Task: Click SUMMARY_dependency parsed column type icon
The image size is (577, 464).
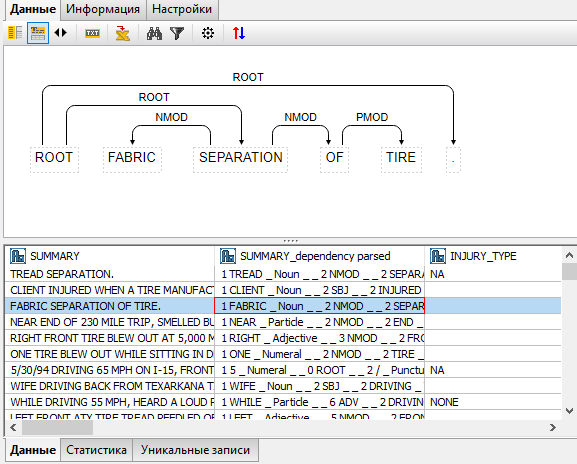Action: click(x=228, y=256)
